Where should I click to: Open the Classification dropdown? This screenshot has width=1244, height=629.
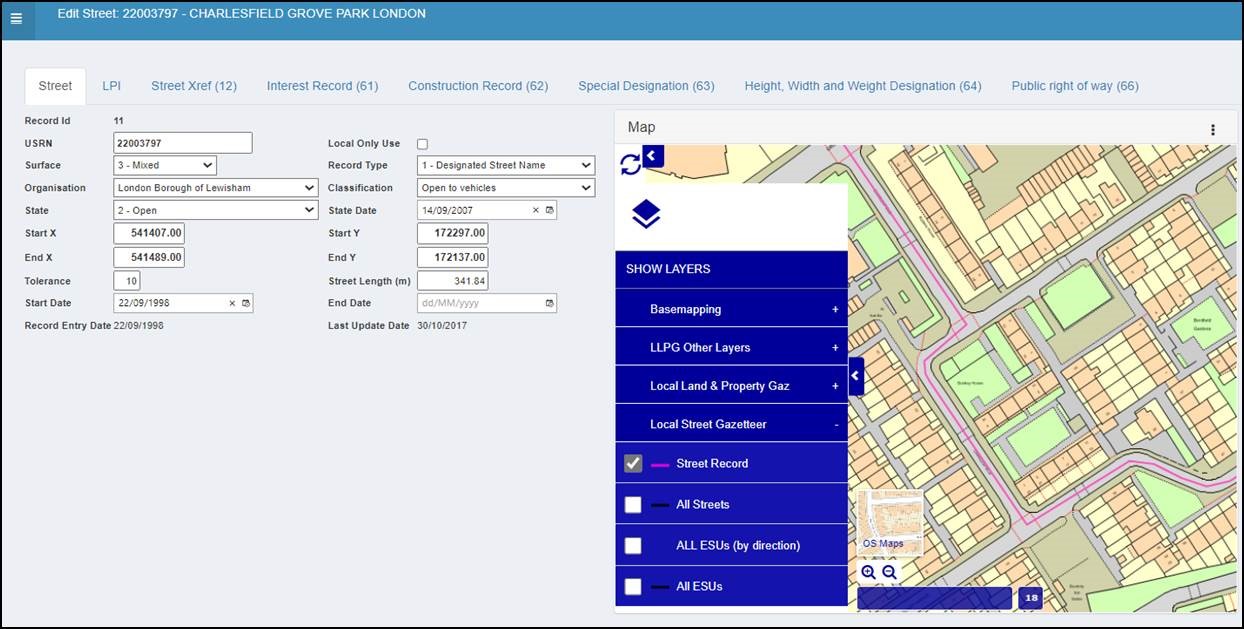[x=506, y=188]
